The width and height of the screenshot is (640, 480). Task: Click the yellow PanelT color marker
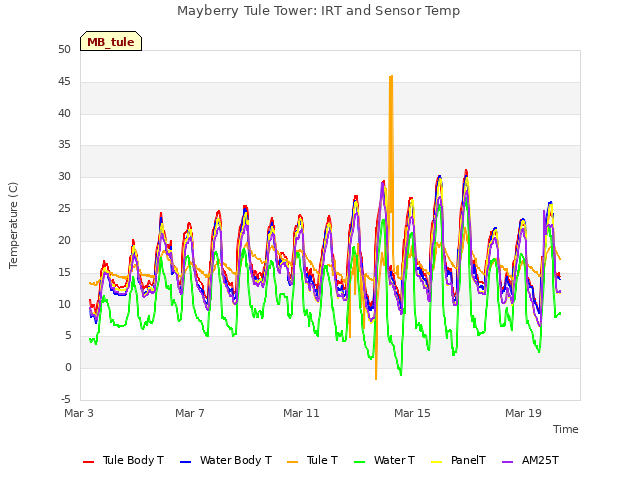point(437,462)
